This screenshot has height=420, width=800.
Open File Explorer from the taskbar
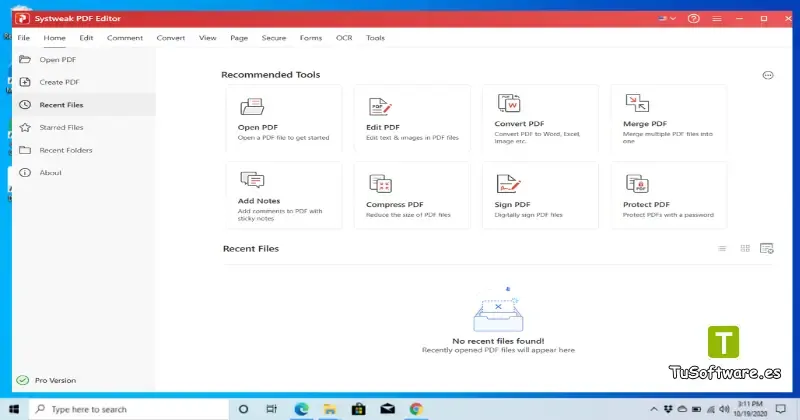coord(330,409)
